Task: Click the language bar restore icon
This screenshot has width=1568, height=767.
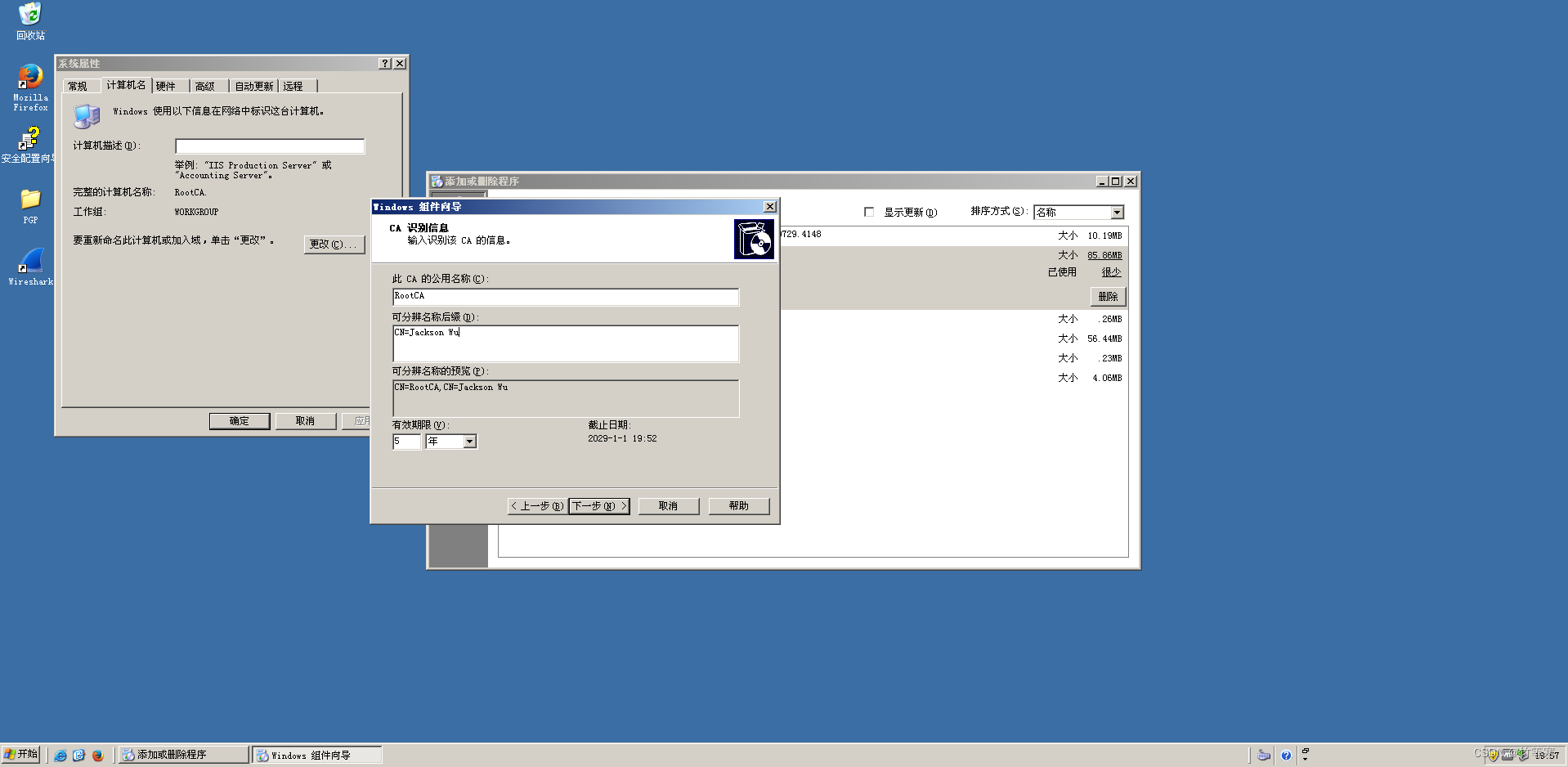Action: [1305, 751]
